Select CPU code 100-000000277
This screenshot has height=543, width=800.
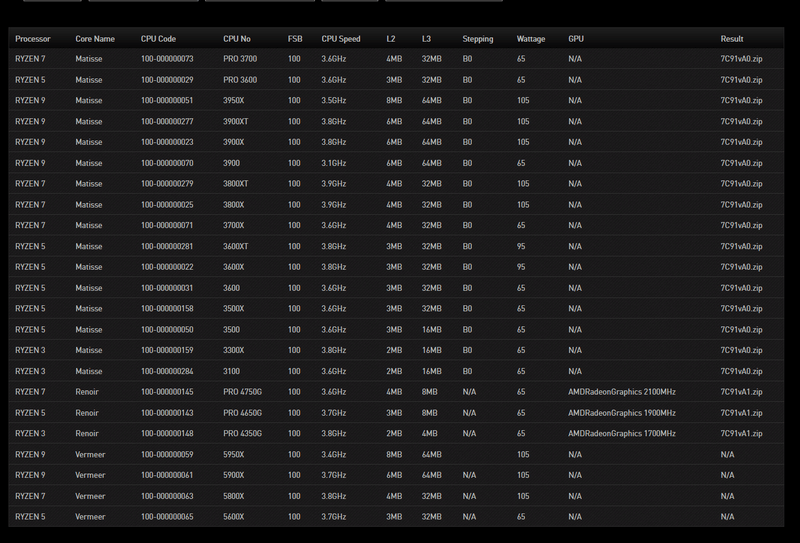pos(167,121)
